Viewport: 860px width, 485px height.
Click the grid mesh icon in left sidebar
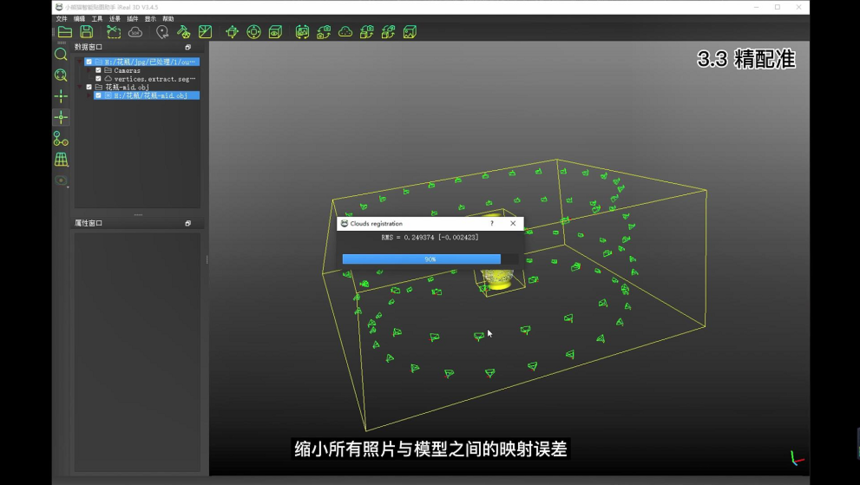click(x=61, y=160)
